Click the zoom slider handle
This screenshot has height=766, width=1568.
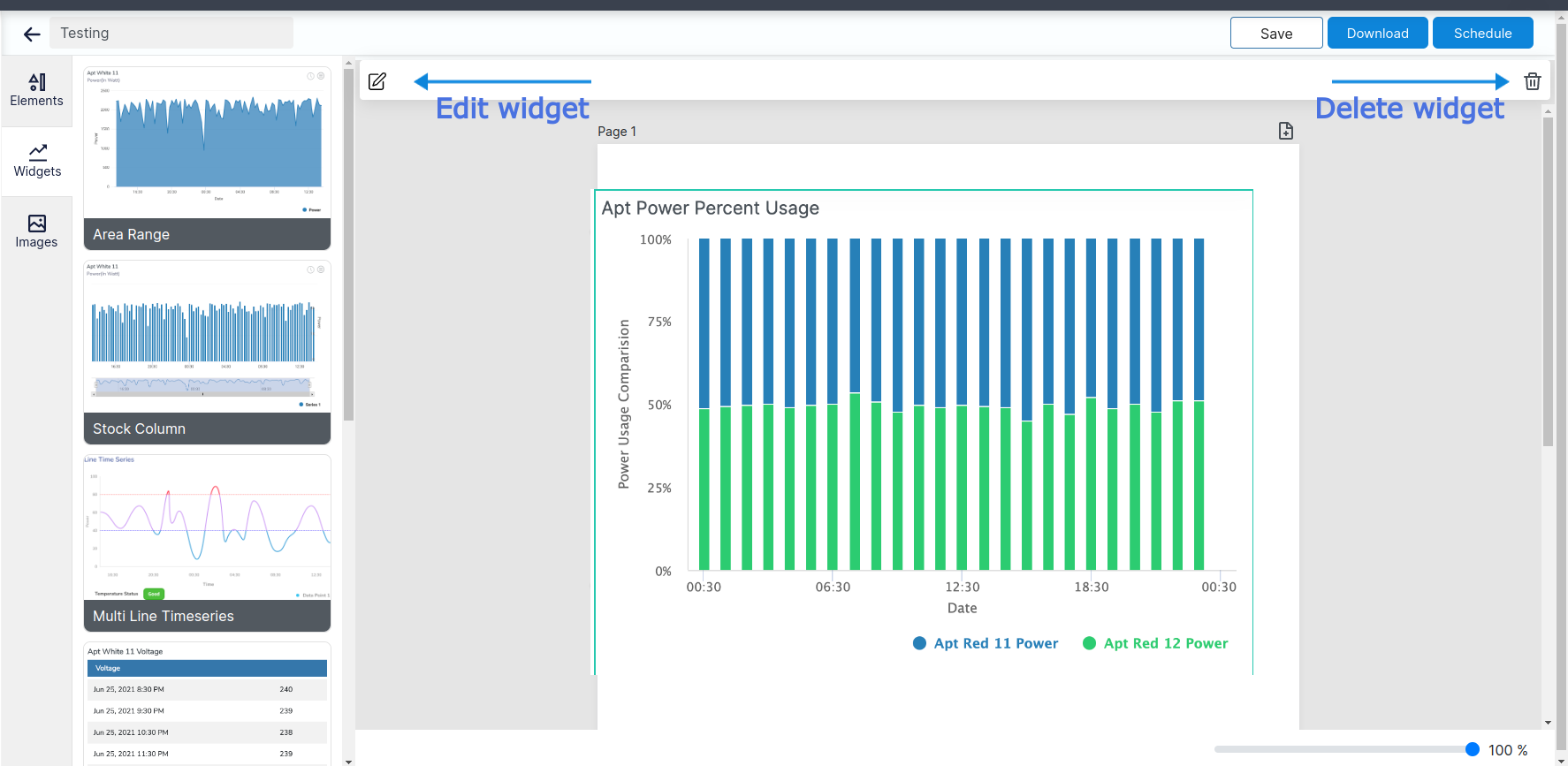(x=1472, y=749)
